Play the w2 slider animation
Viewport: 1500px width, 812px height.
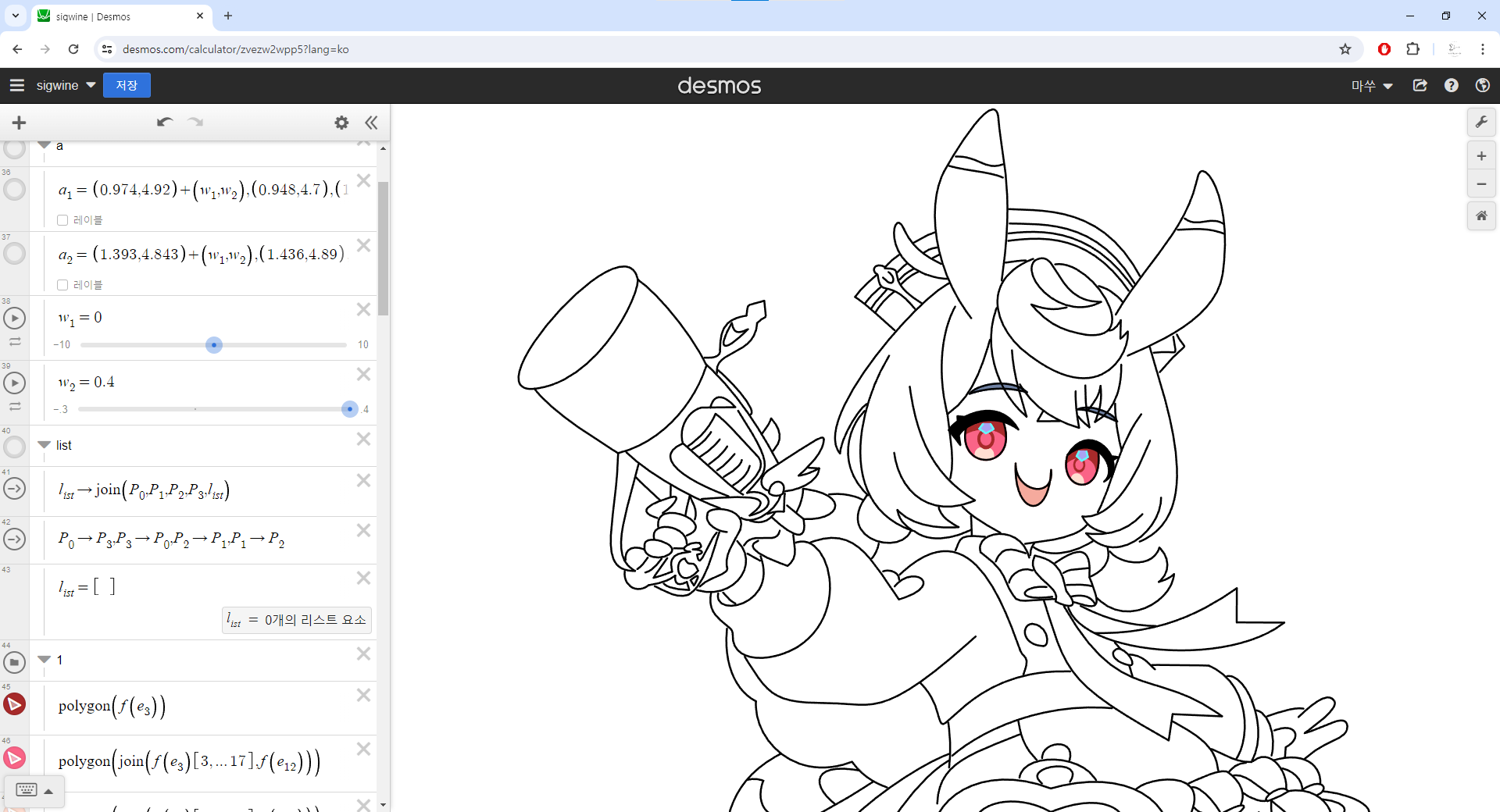(x=14, y=383)
